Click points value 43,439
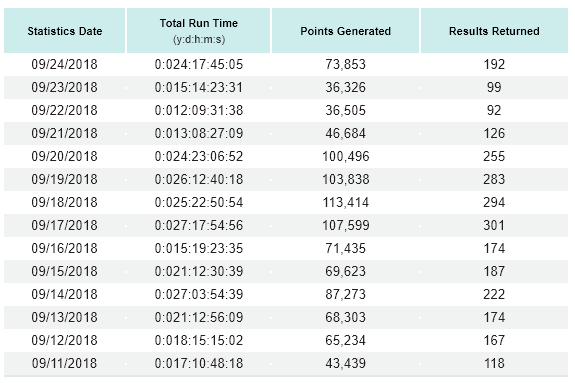 coord(345,364)
